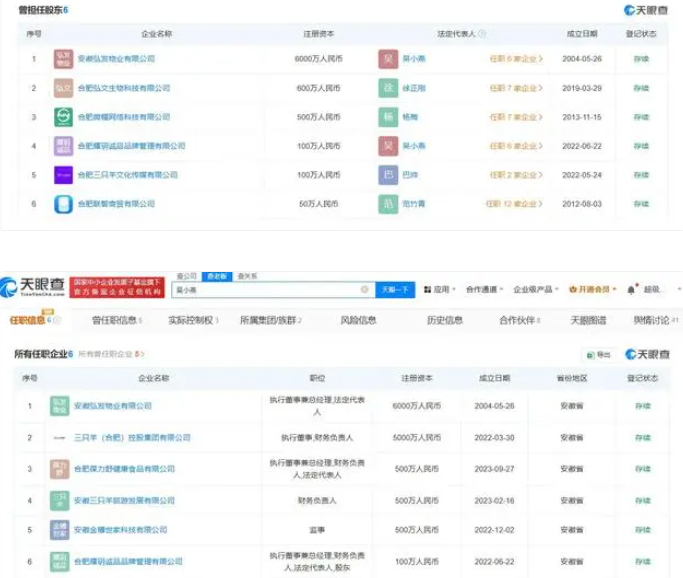Open the 三只羊（合肥）控股集团有限公司 link

(133, 438)
